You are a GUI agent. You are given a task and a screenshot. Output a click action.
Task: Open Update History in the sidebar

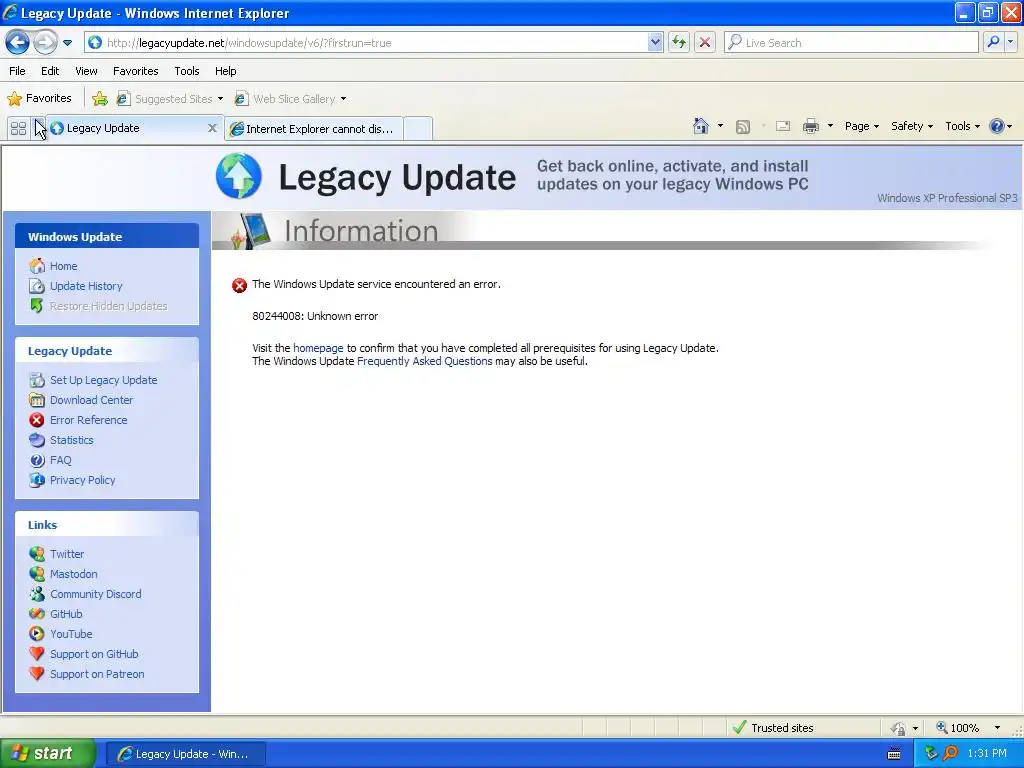coord(86,286)
